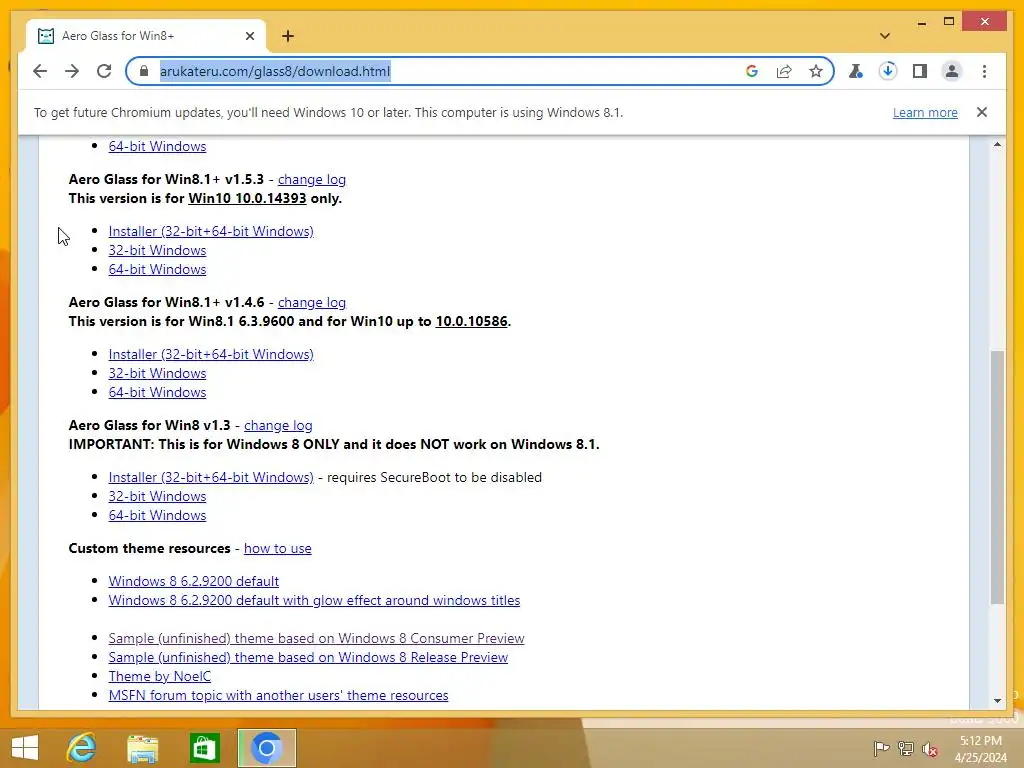Open 32-bit Windows link under v1.4.6
This screenshot has width=1024, height=768.
157,373
